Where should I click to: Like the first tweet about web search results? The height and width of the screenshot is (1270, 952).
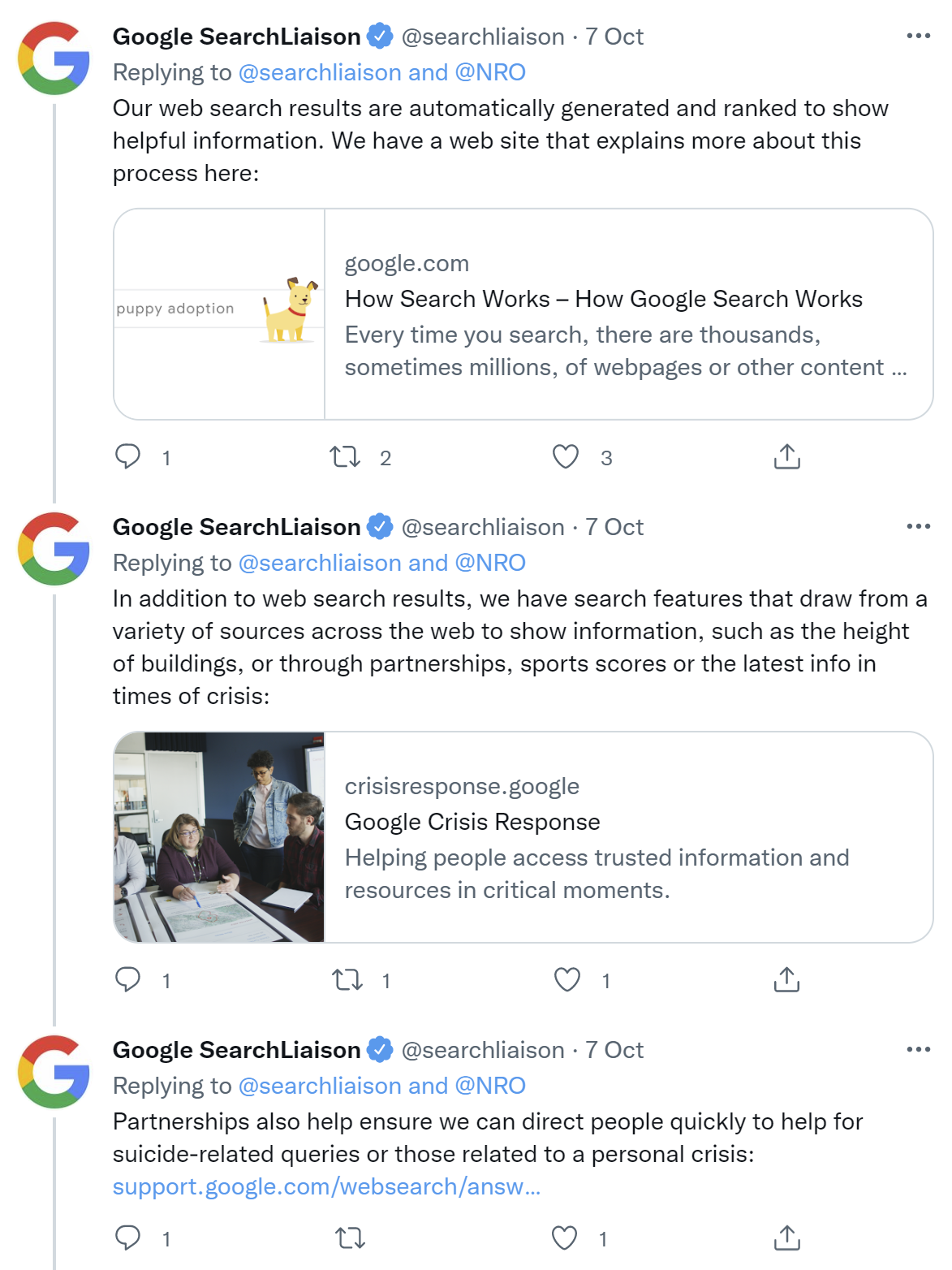(x=566, y=457)
